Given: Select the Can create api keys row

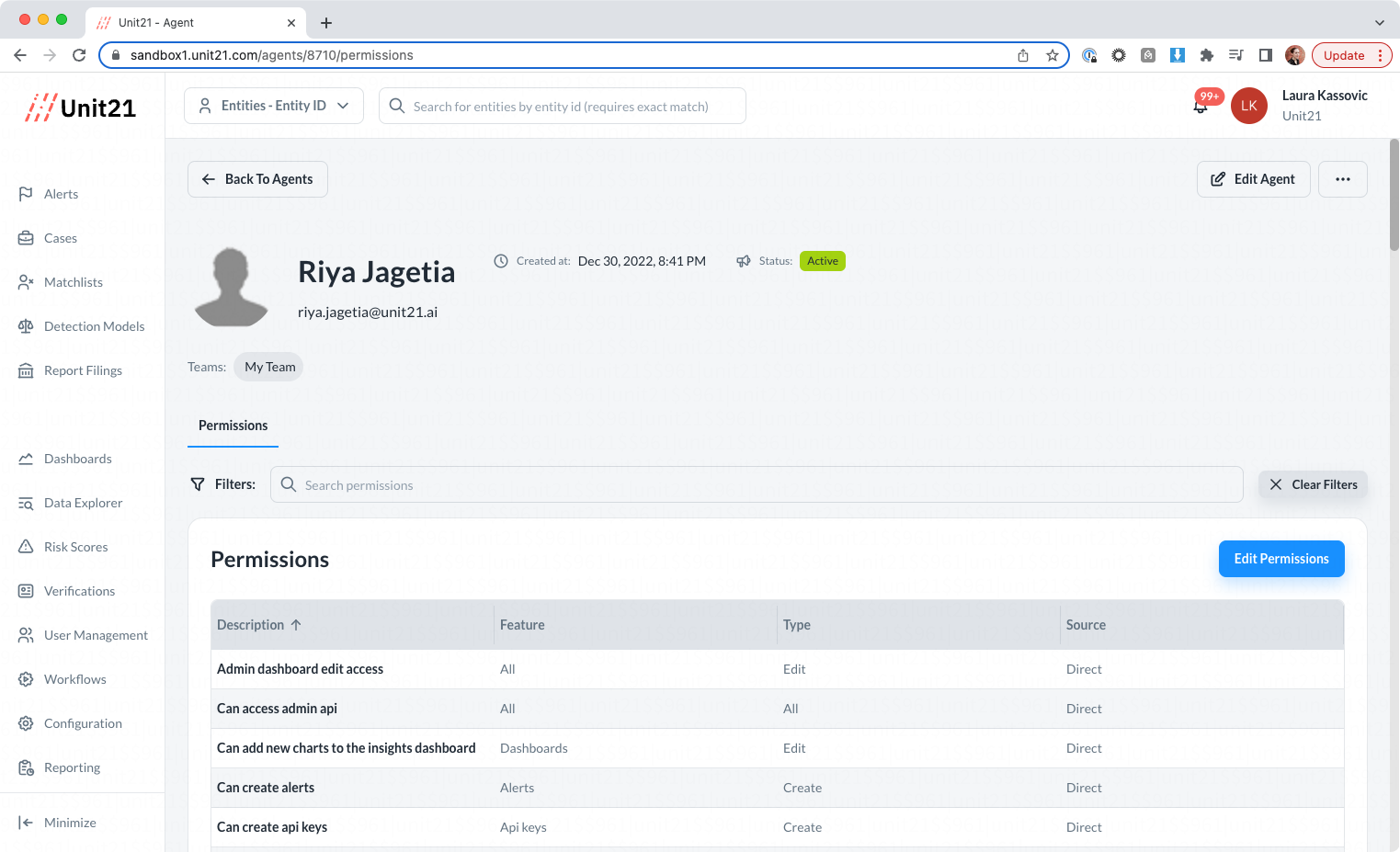Looking at the screenshot, I should (778, 827).
